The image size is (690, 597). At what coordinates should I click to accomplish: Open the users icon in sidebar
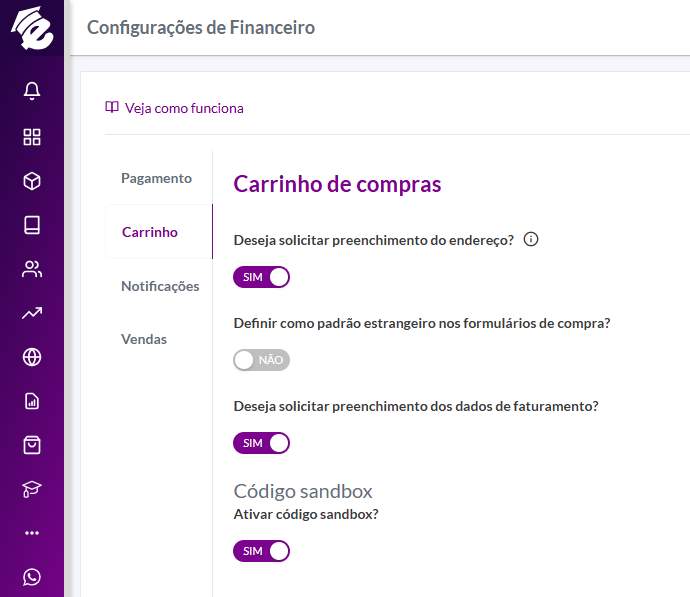[x=32, y=269]
